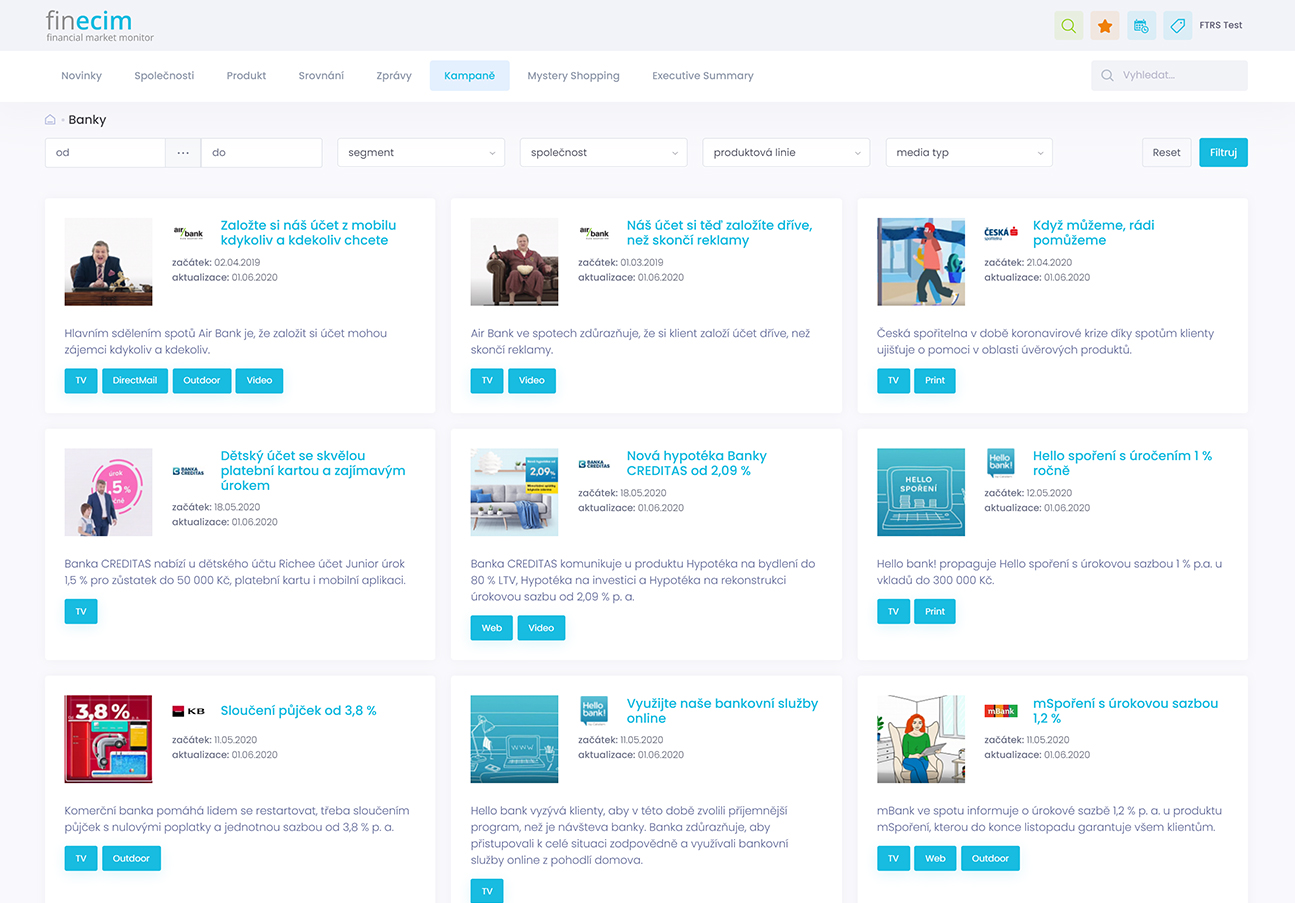Open the Executive Summary tab
This screenshot has width=1295, height=903.
[x=703, y=76]
